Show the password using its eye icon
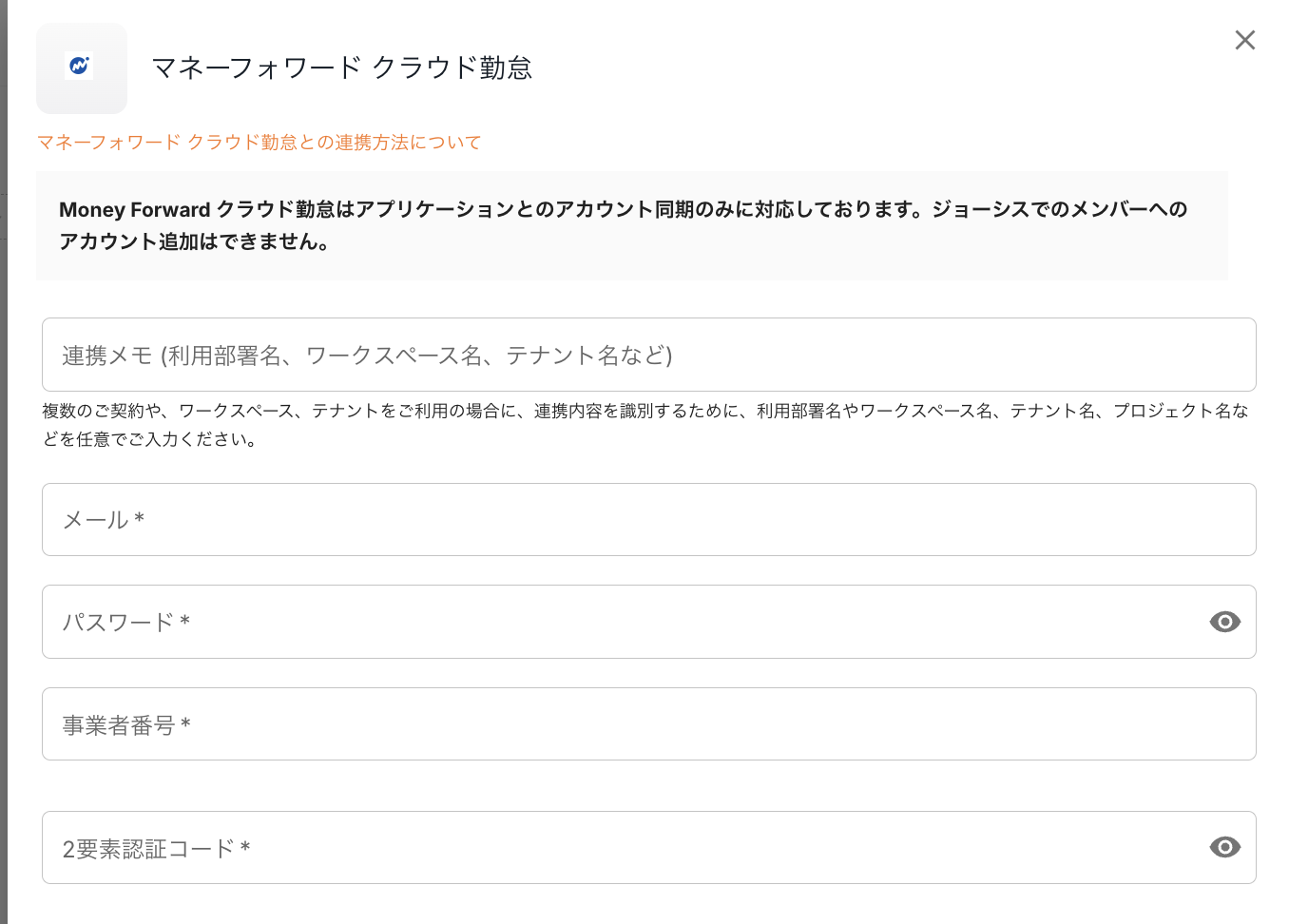The height and width of the screenshot is (924, 1289). (1224, 622)
